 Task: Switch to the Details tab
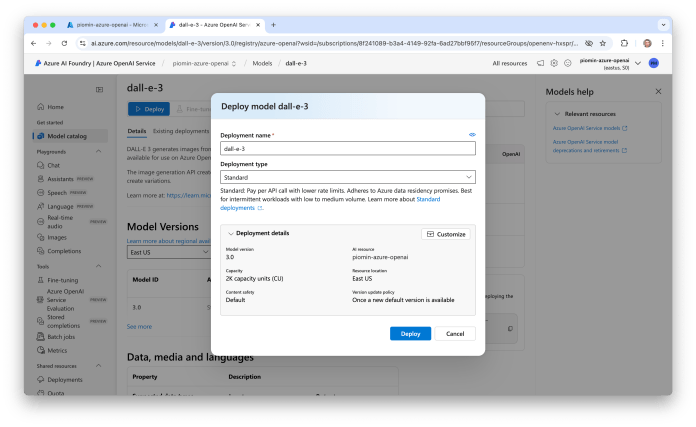click(x=137, y=131)
